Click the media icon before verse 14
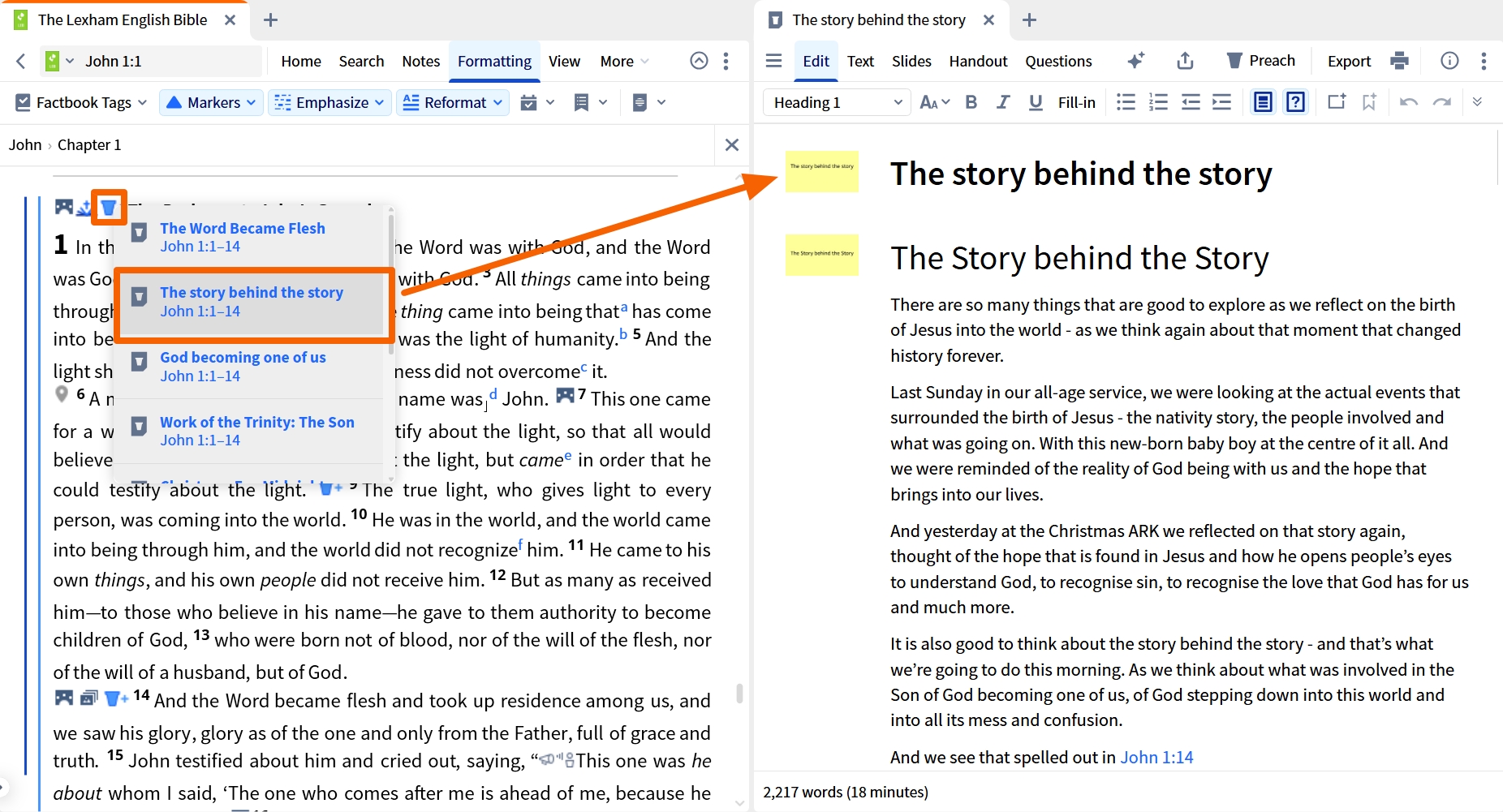Screen dimensions: 1503x812 (x=63, y=698)
